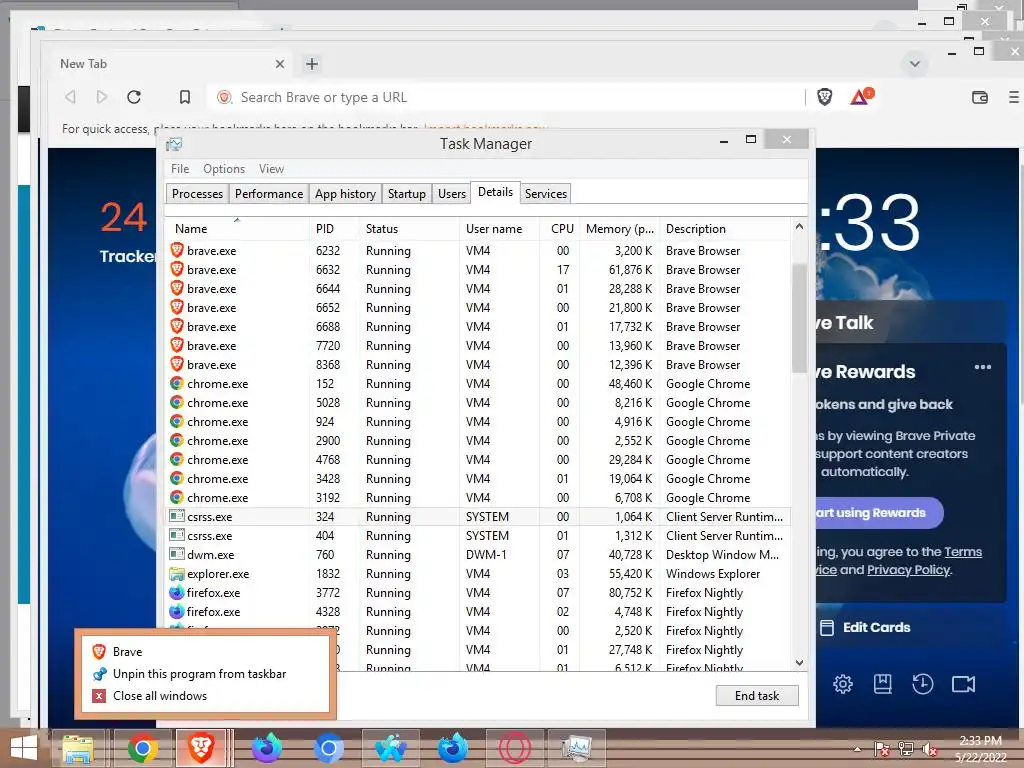This screenshot has height=768, width=1024.
Task: Switch to Services tab
Action: (x=546, y=194)
